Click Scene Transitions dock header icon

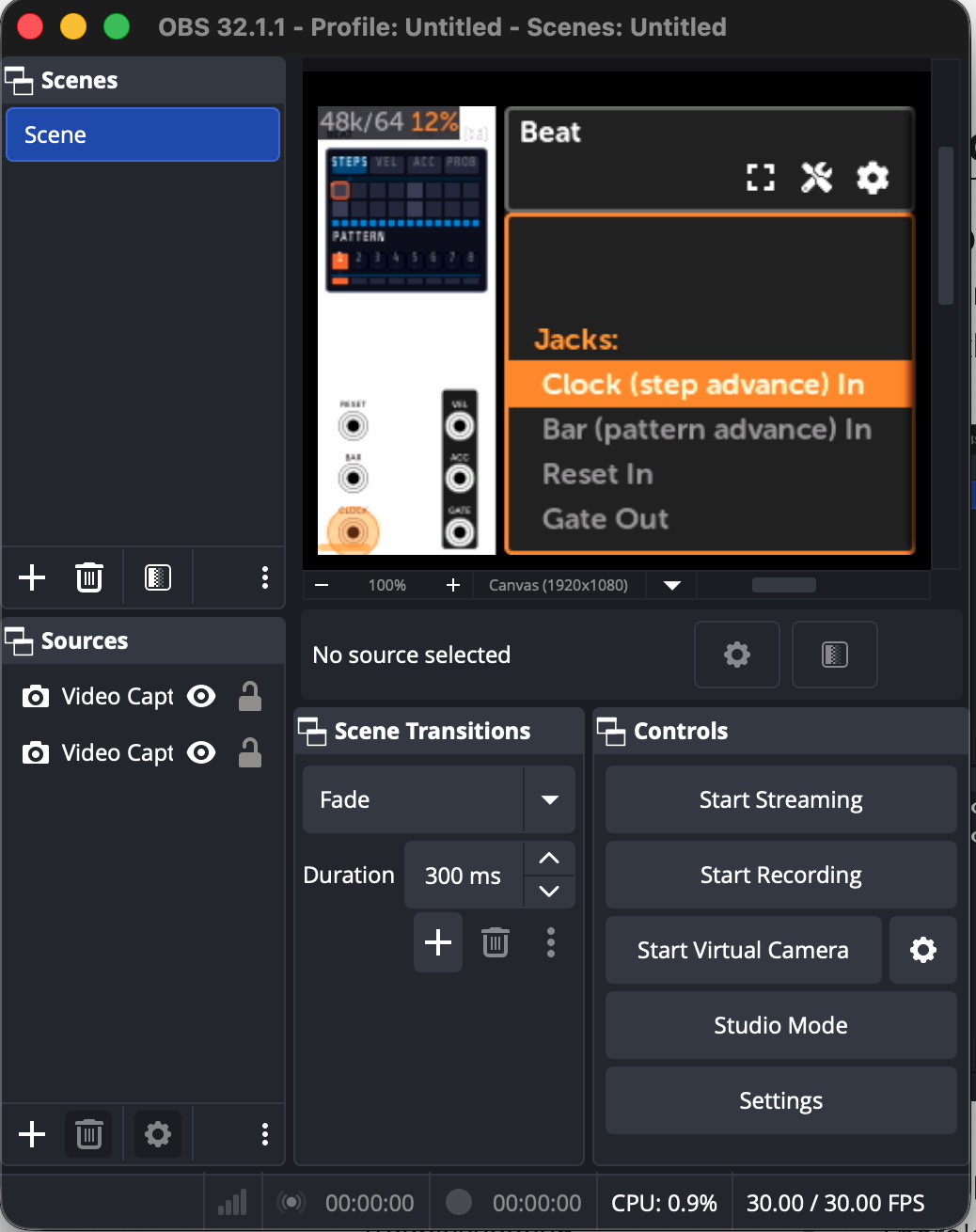(312, 732)
